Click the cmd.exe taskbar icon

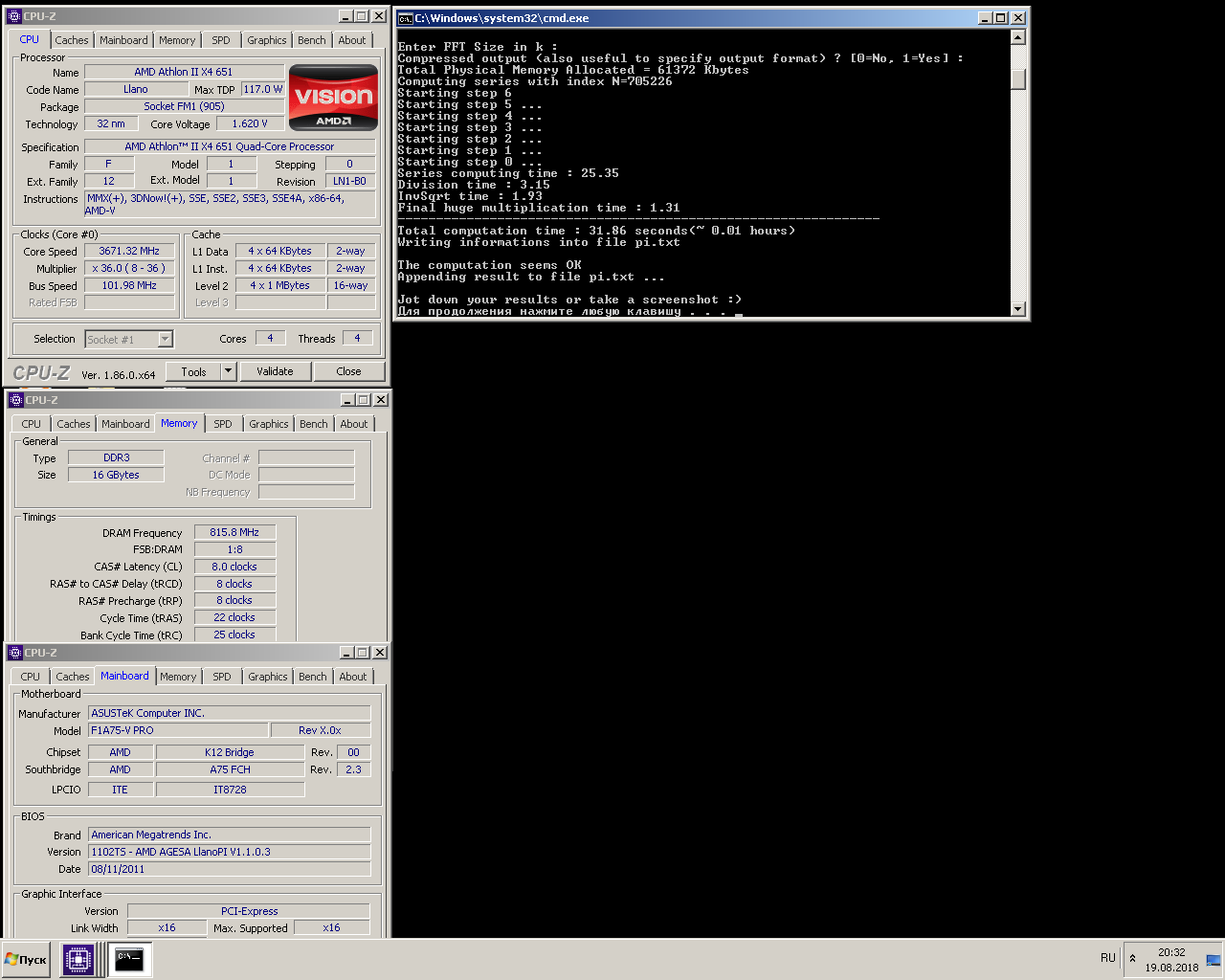coord(129,959)
